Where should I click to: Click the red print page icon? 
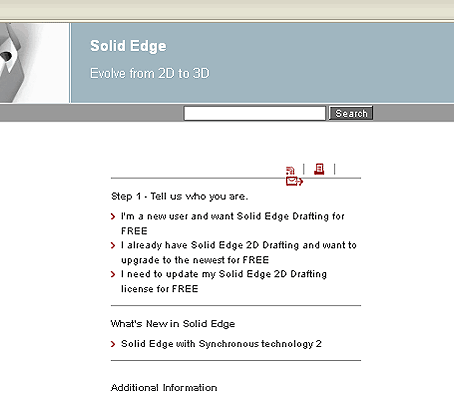coord(319,169)
